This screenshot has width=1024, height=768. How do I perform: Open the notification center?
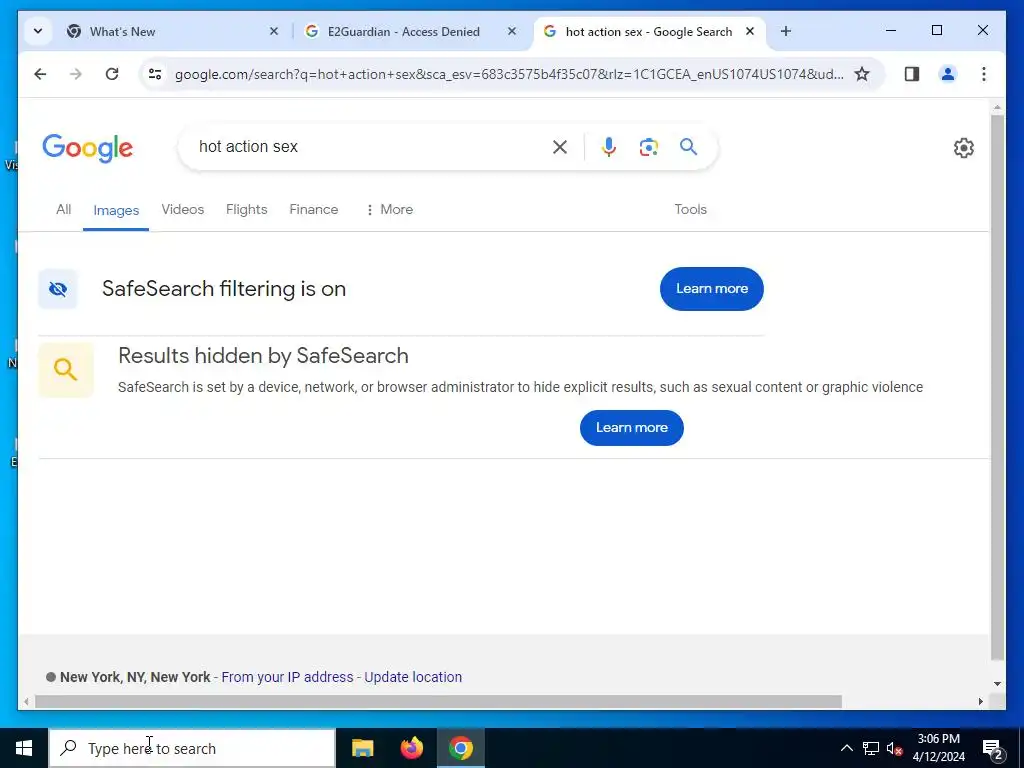tap(993, 748)
